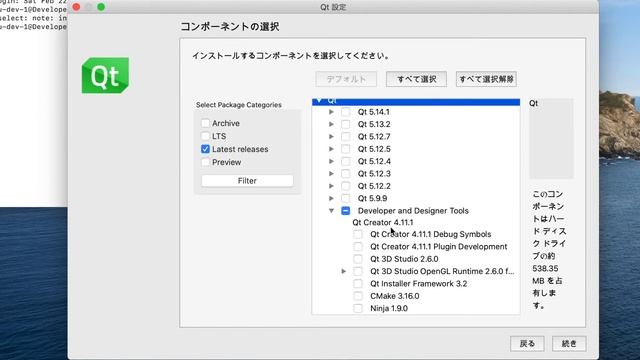Viewport: 640px width, 360px height.
Task: Select the Qt 3D Studio 2.6.0 label
Action: point(404,259)
